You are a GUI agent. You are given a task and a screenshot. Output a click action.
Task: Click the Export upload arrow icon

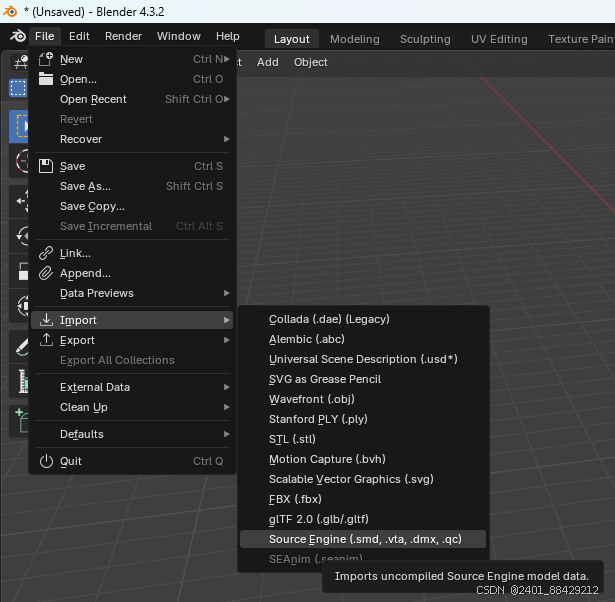coord(46,340)
